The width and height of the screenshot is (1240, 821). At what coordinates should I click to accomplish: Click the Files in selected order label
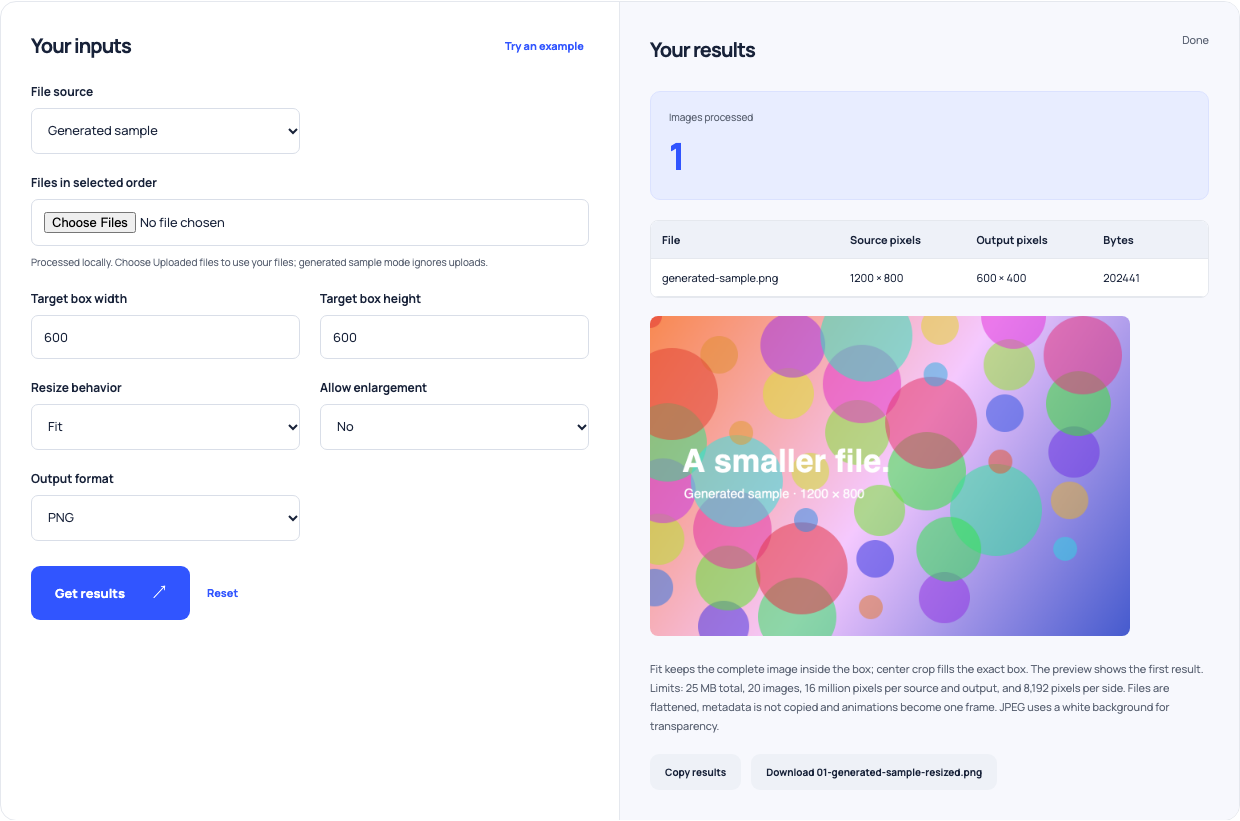[x=94, y=183]
